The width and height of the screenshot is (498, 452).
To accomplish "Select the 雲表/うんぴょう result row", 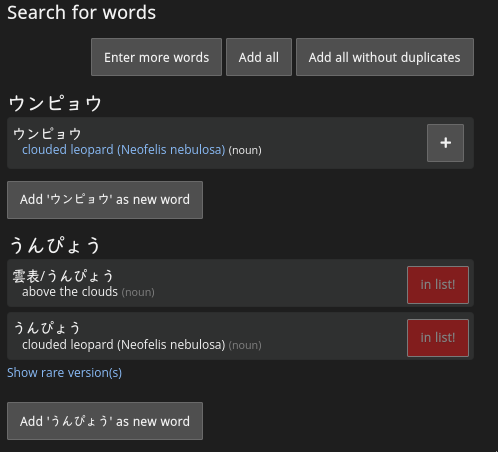I will [x=240, y=283].
